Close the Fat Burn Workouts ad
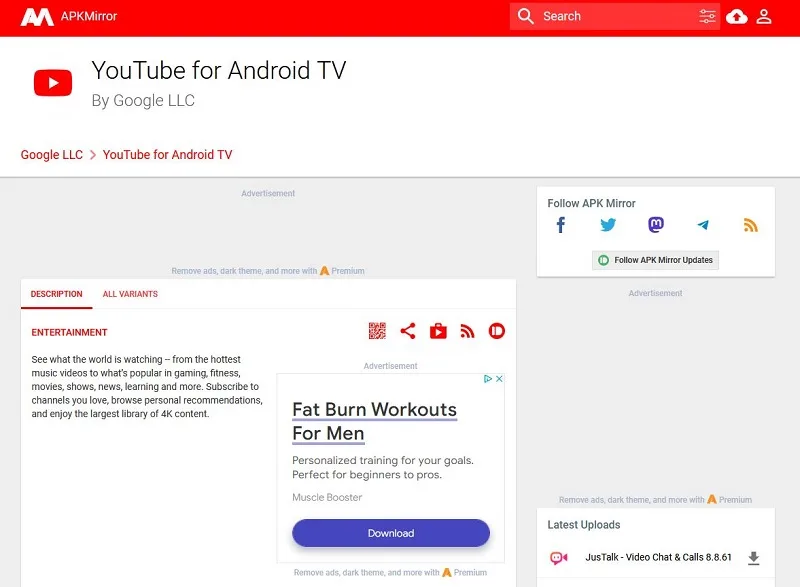The image size is (800, 587). (x=499, y=379)
